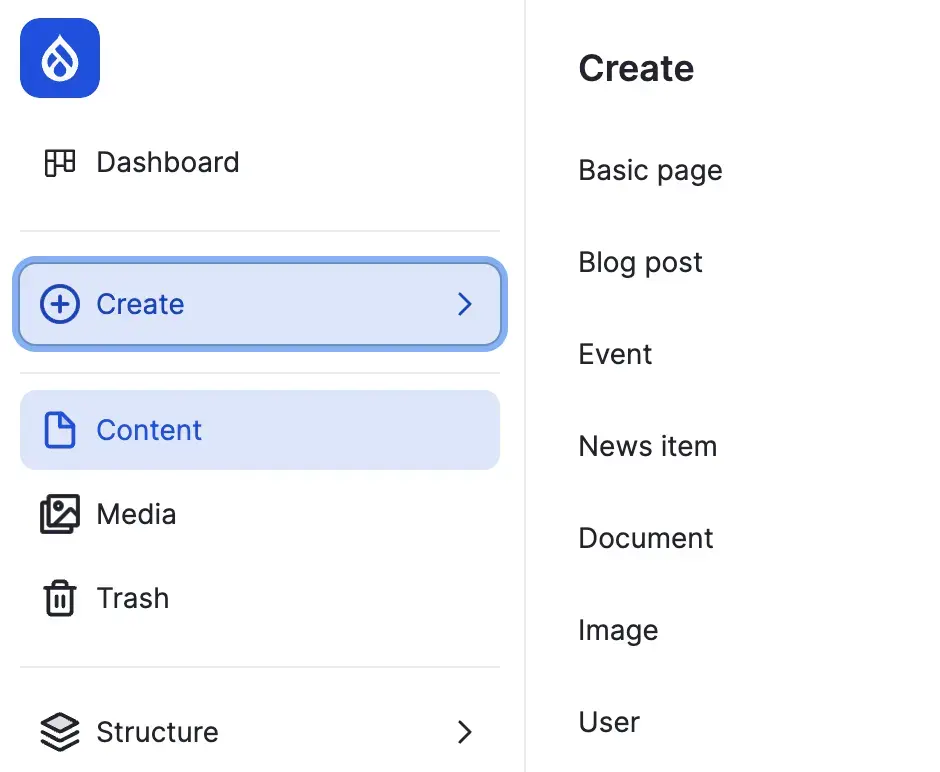Screen dimensions: 940x772
Task: Expand the Structure menu chevron
Action: pyautogui.click(x=464, y=732)
